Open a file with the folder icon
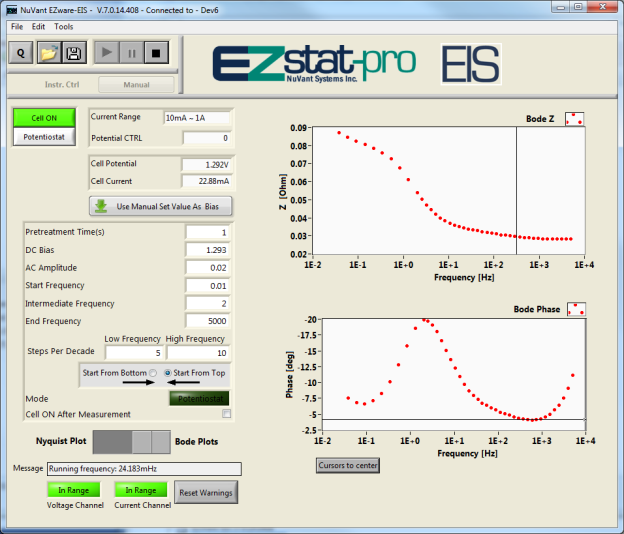 pyautogui.click(x=49, y=53)
